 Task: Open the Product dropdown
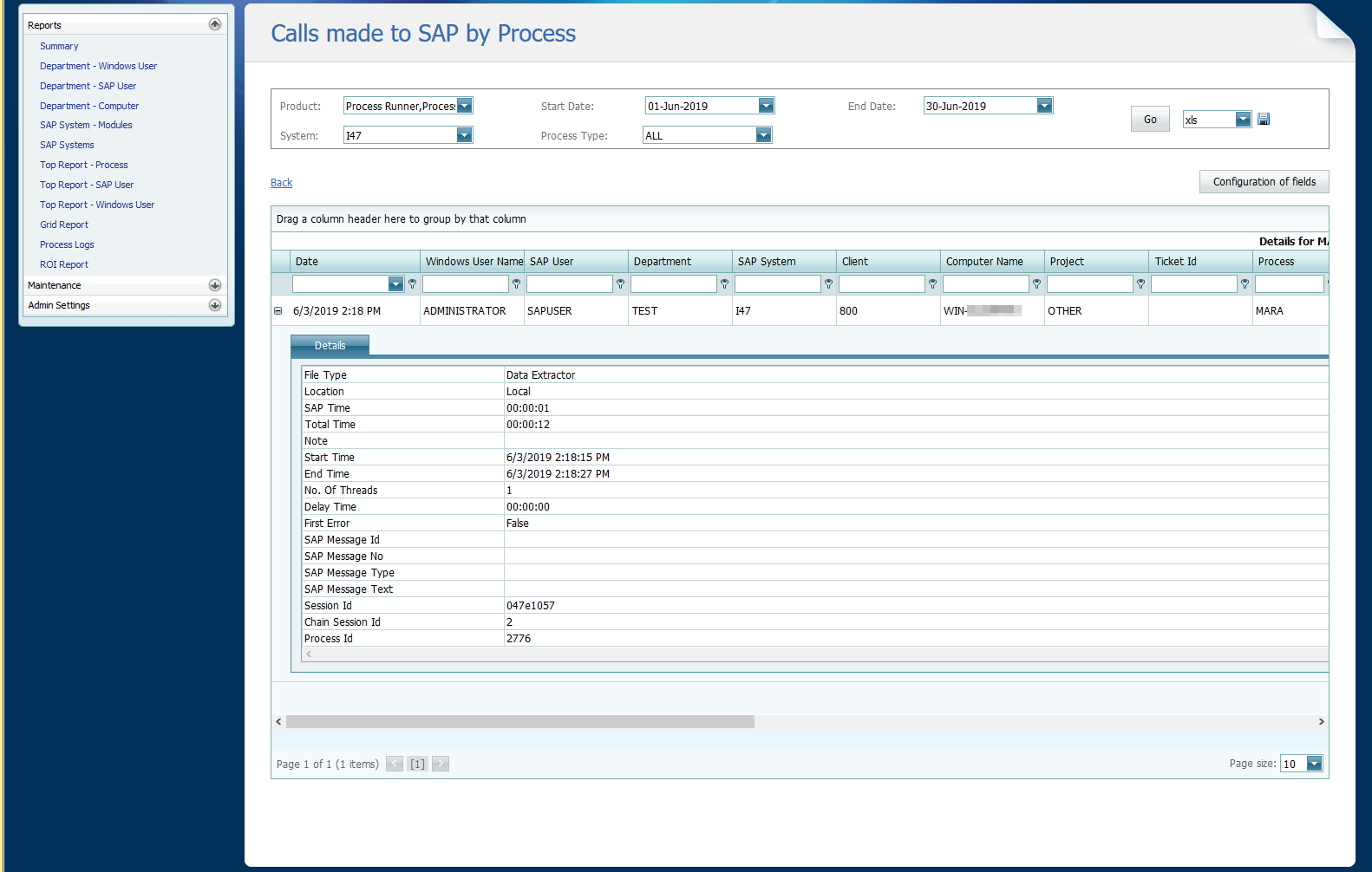(x=465, y=106)
